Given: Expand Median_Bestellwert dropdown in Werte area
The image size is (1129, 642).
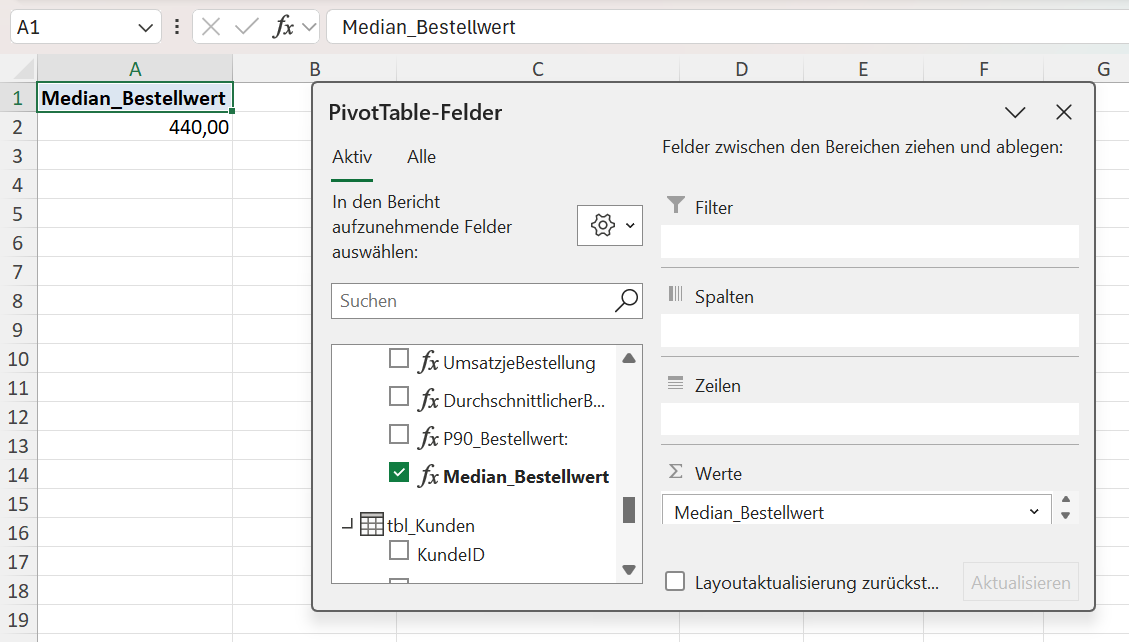Looking at the screenshot, I should coord(1034,512).
